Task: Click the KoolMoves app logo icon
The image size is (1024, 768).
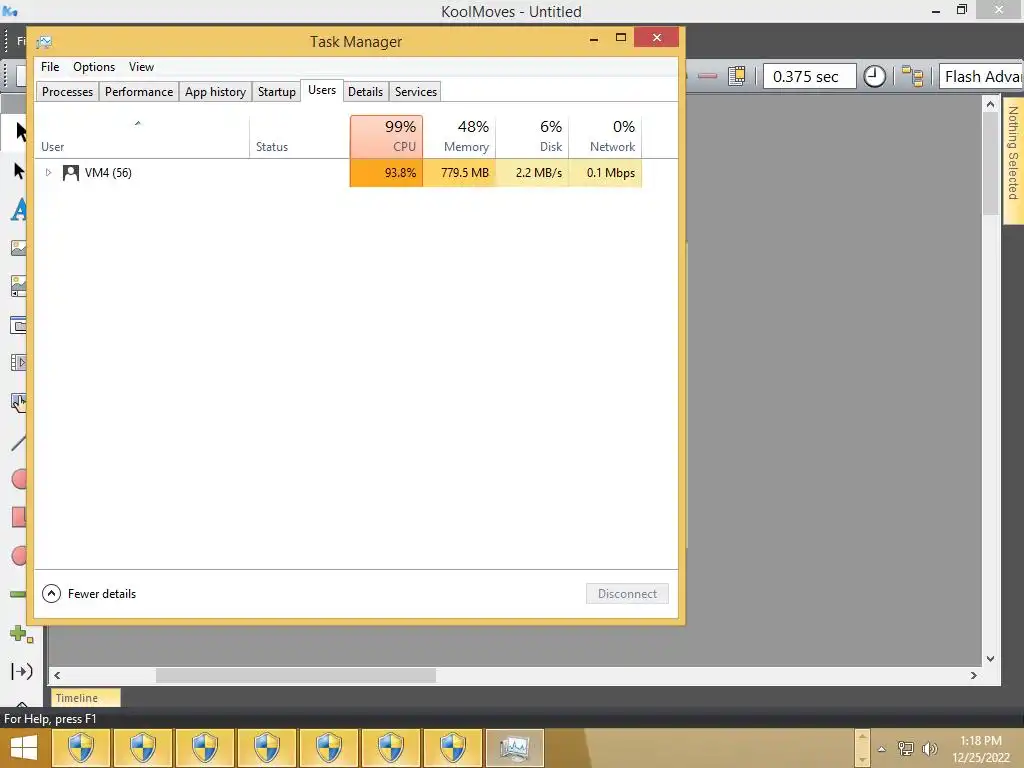Action: point(10,10)
